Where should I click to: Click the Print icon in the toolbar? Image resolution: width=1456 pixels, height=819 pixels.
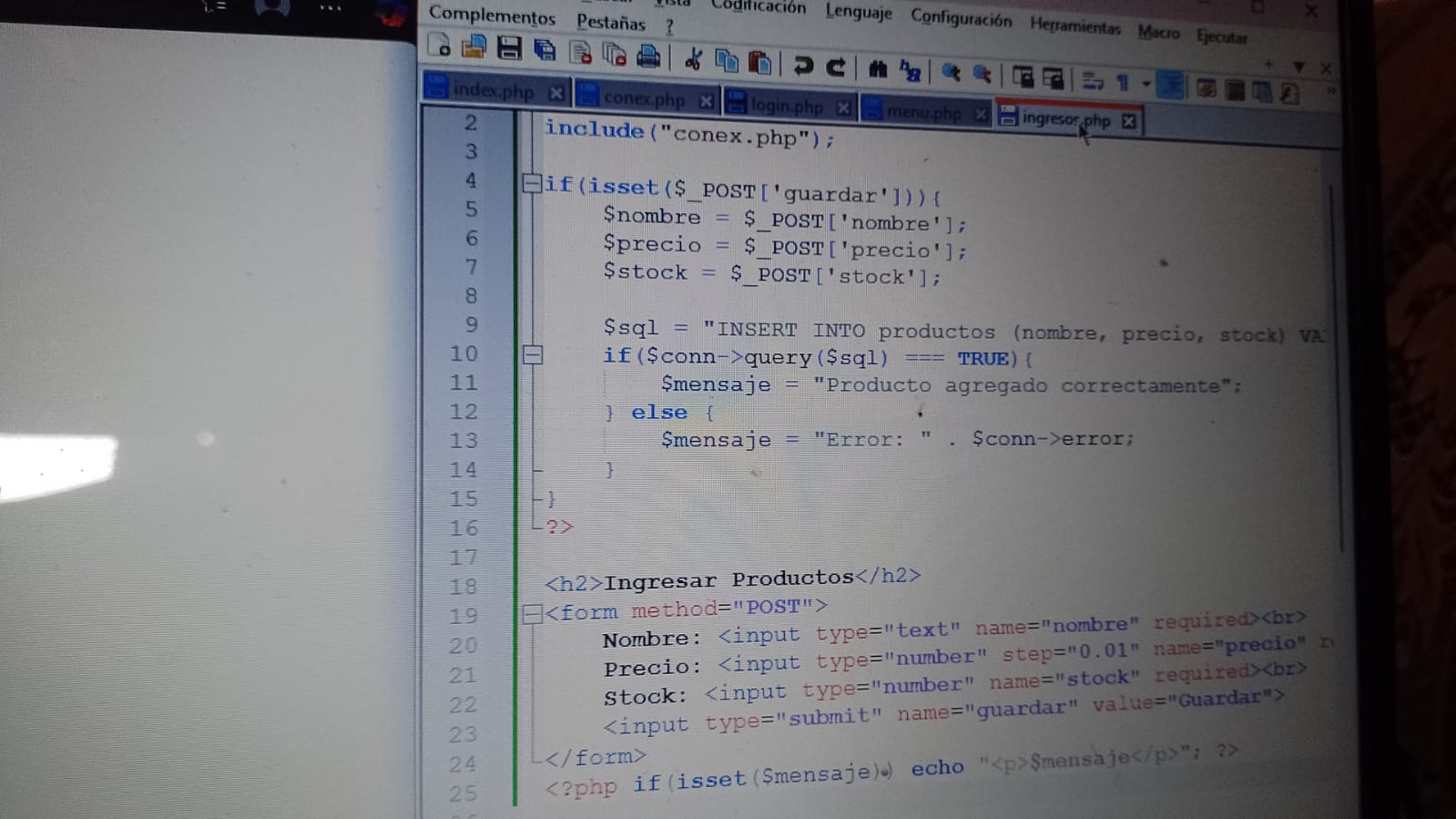click(648, 56)
